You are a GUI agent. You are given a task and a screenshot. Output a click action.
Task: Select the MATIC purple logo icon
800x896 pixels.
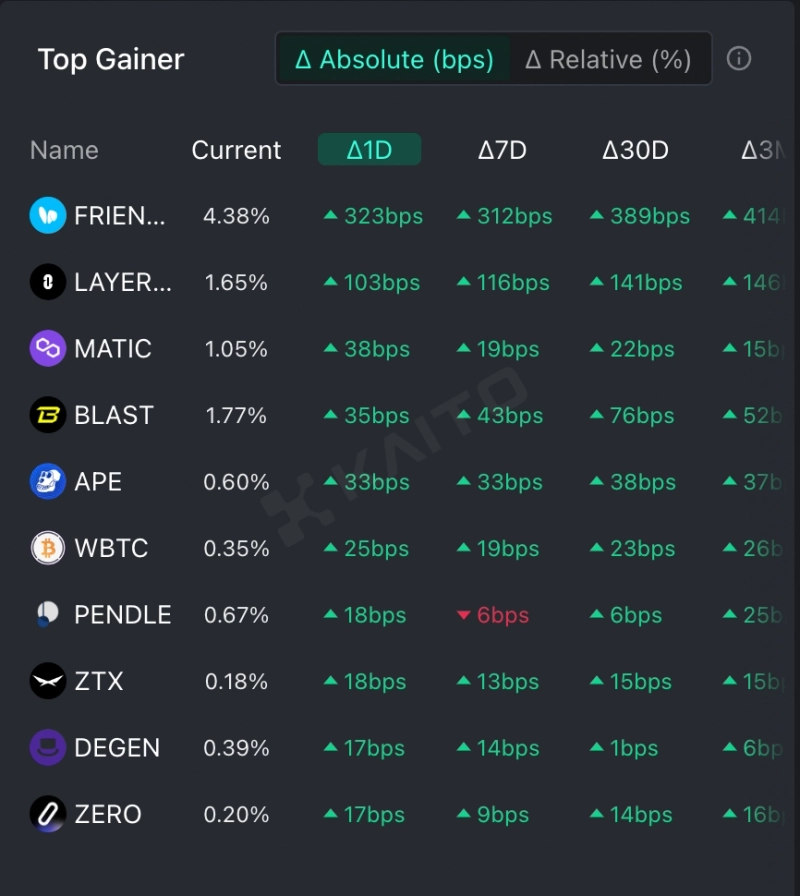click(48, 349)
